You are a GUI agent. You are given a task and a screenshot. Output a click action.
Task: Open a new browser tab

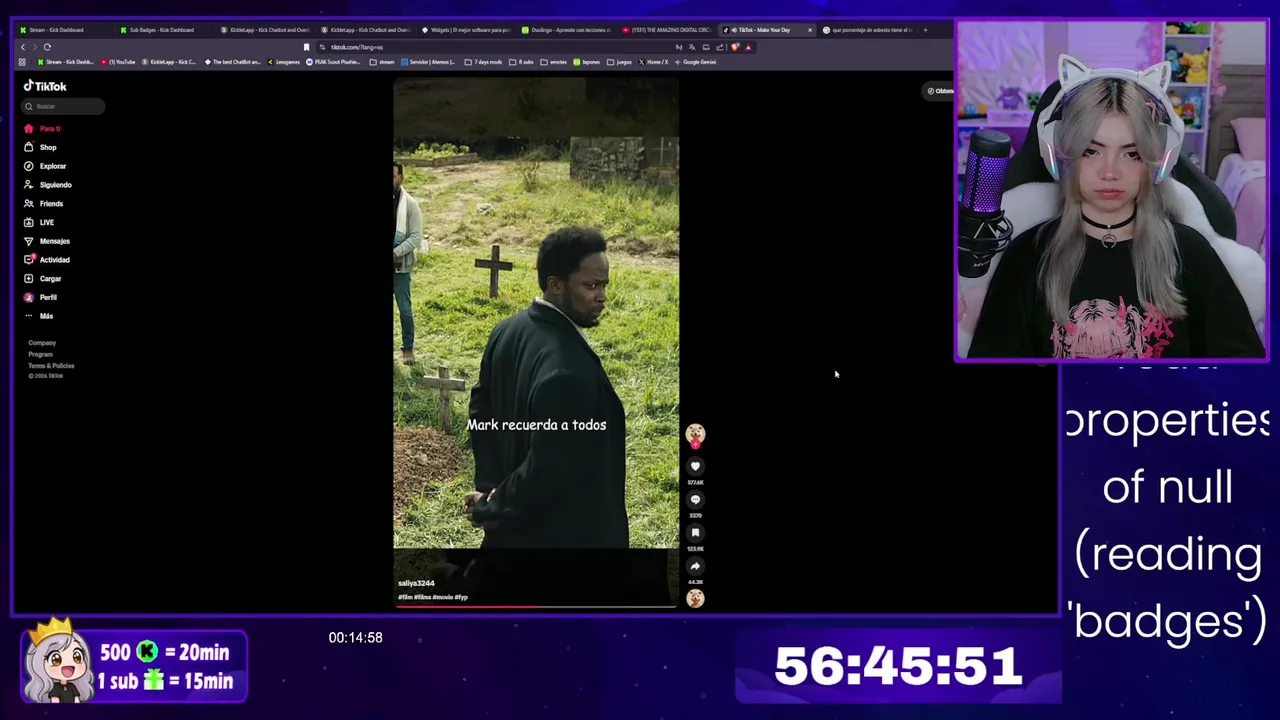point(925,30)
